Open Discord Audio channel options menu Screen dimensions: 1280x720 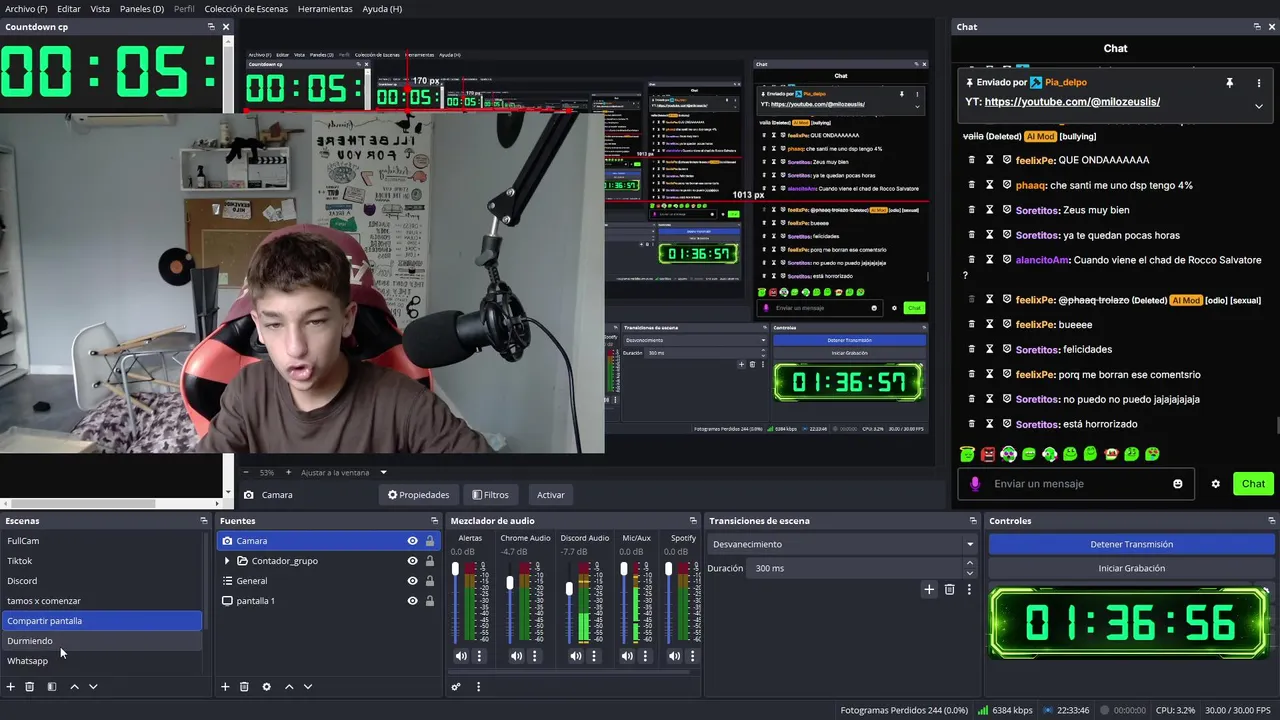594,656
